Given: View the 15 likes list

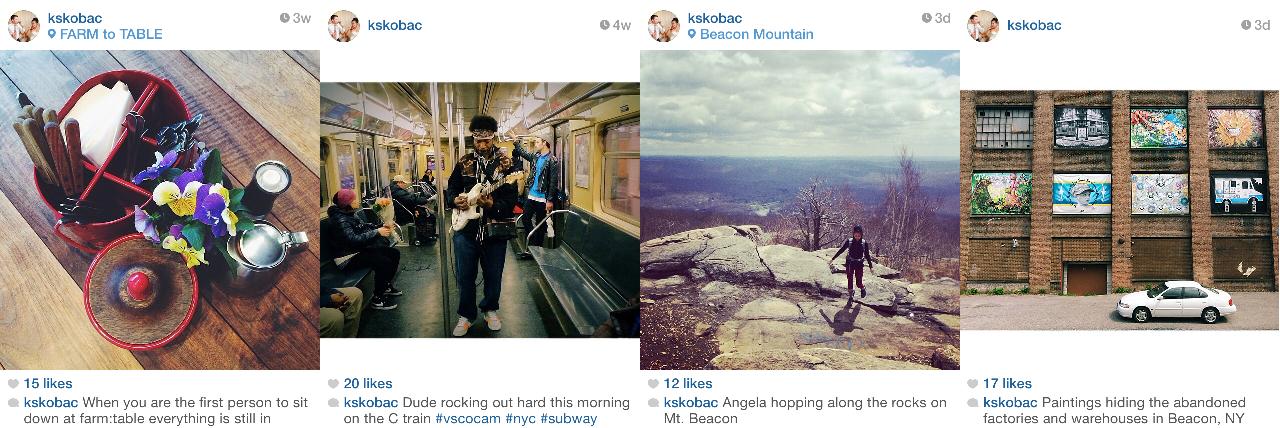Looking at the screenshot, I should pyautogui.click(x=48, y=384).
